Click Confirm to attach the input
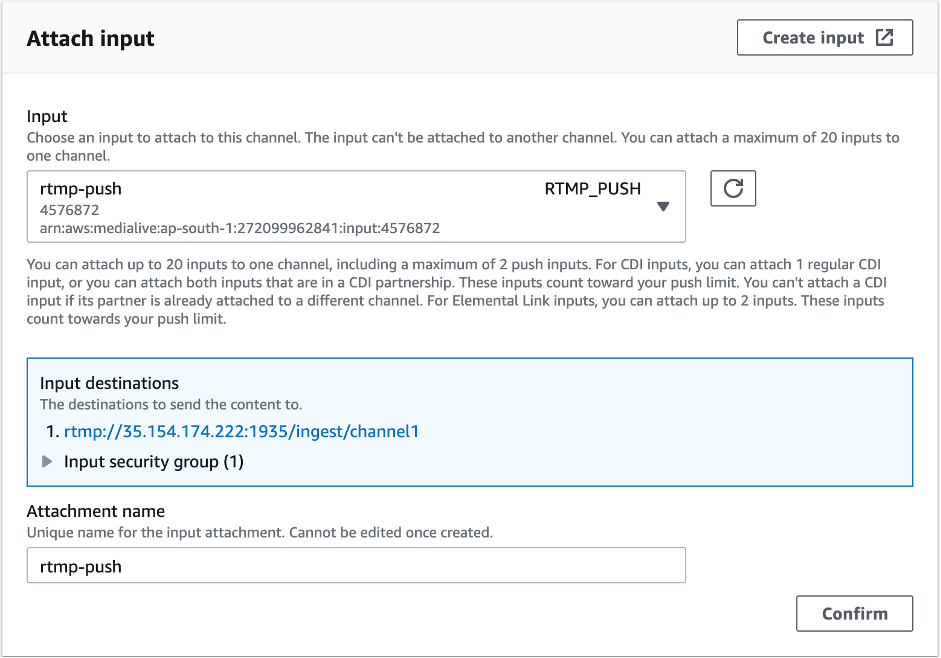This screenshot has width=941, height=658. point(854,613)
